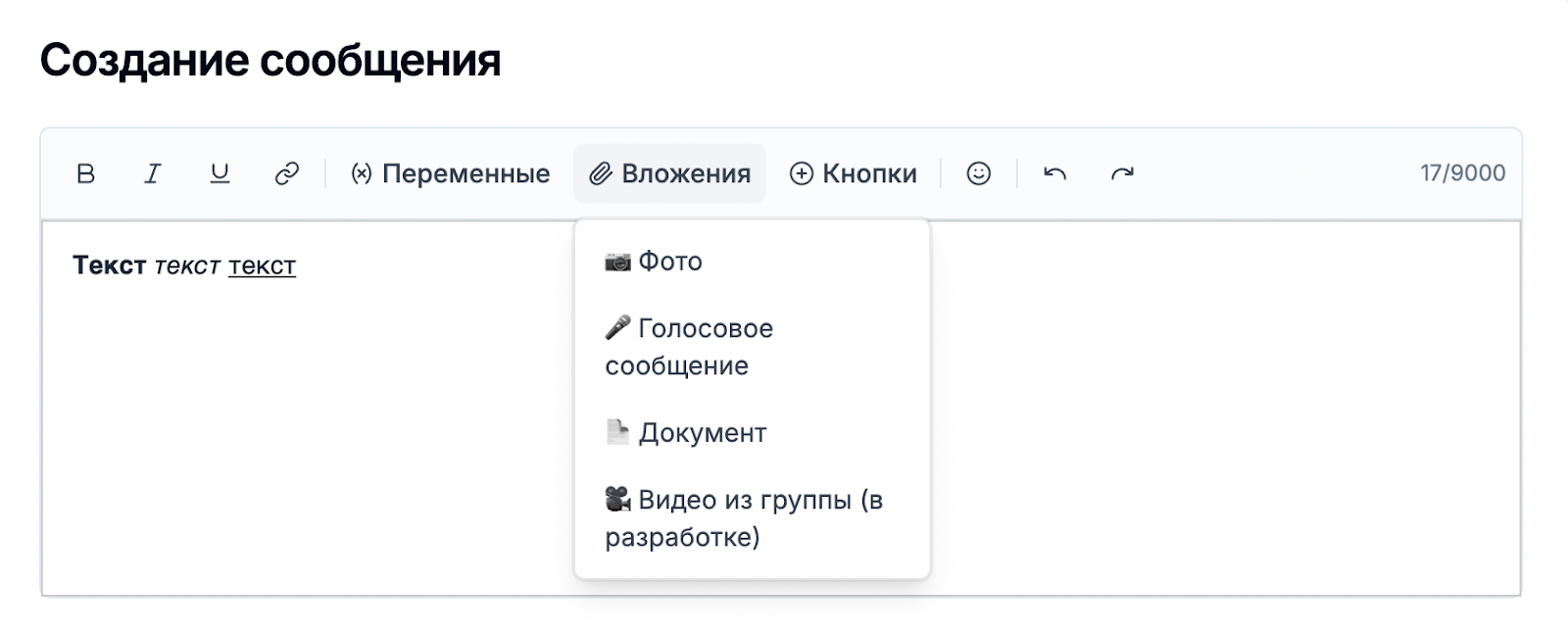This screenshot has height=632, width=1568.
Task: Click the 17/9000 character counter
Action: click(x=1462, y=173)
